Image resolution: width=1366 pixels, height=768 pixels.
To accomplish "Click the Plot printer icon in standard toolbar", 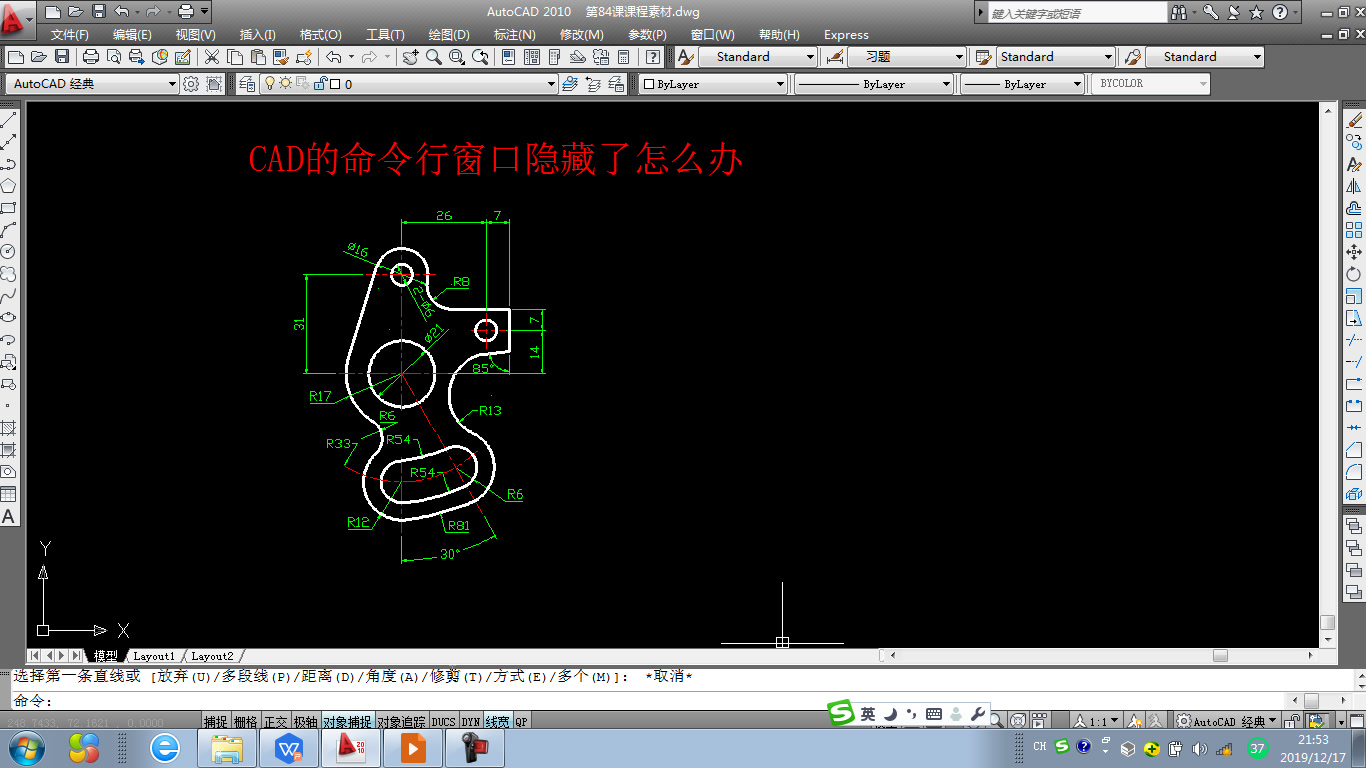I will point(91,57).
